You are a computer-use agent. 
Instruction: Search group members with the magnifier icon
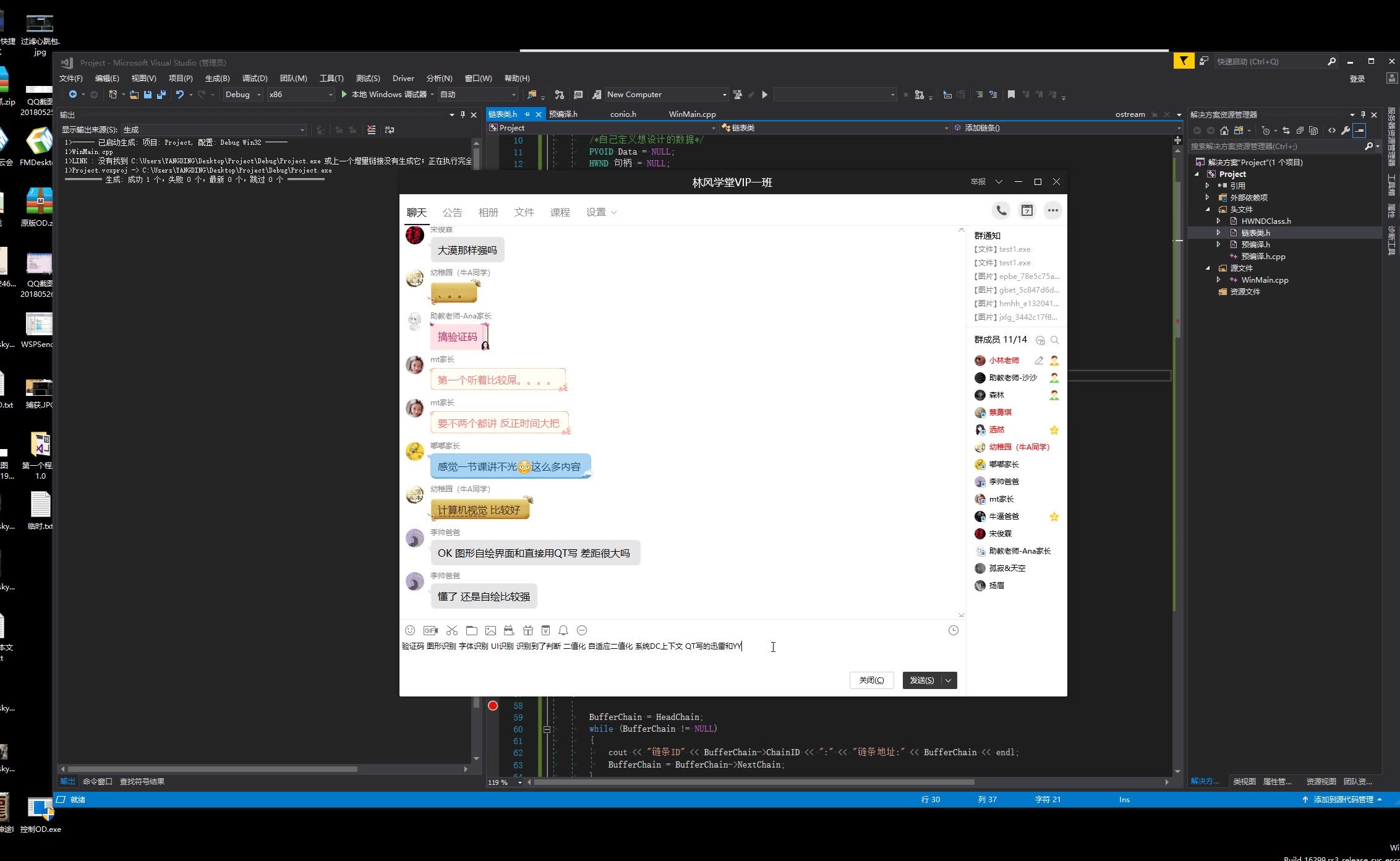(x=1054, y=340)
